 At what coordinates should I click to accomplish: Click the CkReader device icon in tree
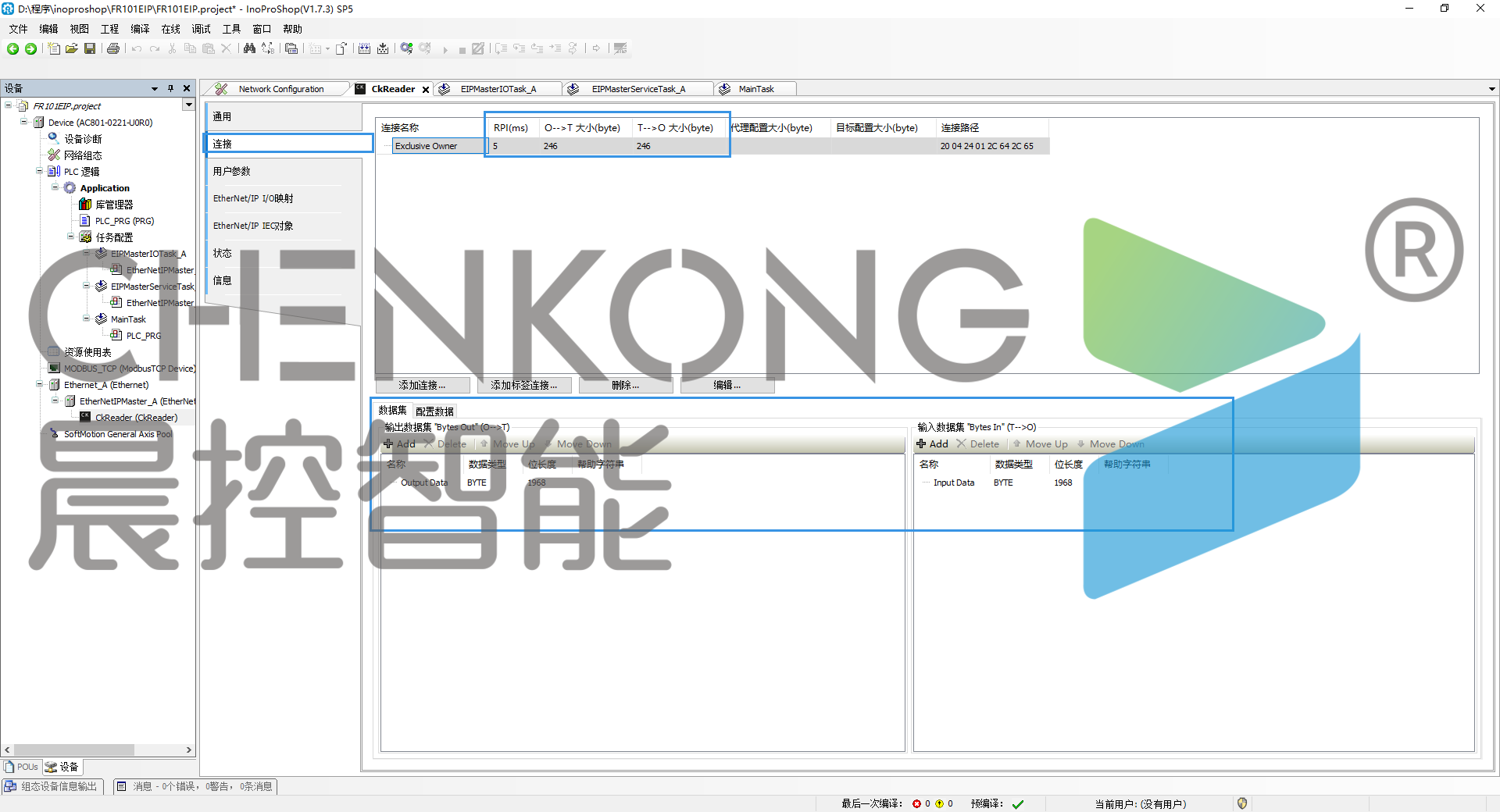pyautogui.click(x=85, y=417)
